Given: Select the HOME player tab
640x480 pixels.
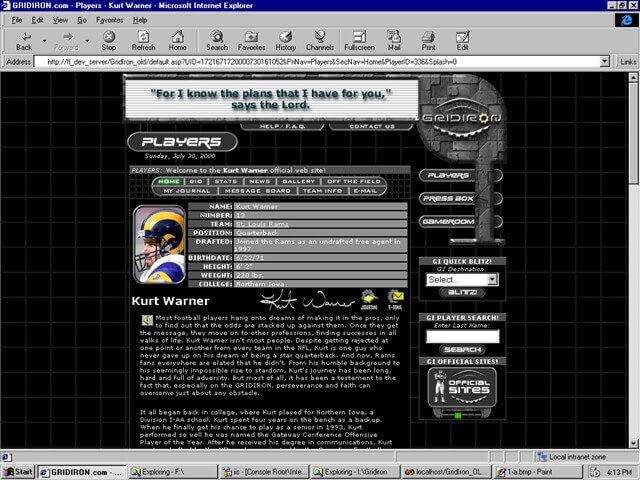Looking at the screenshot, I should coord(169,181).
